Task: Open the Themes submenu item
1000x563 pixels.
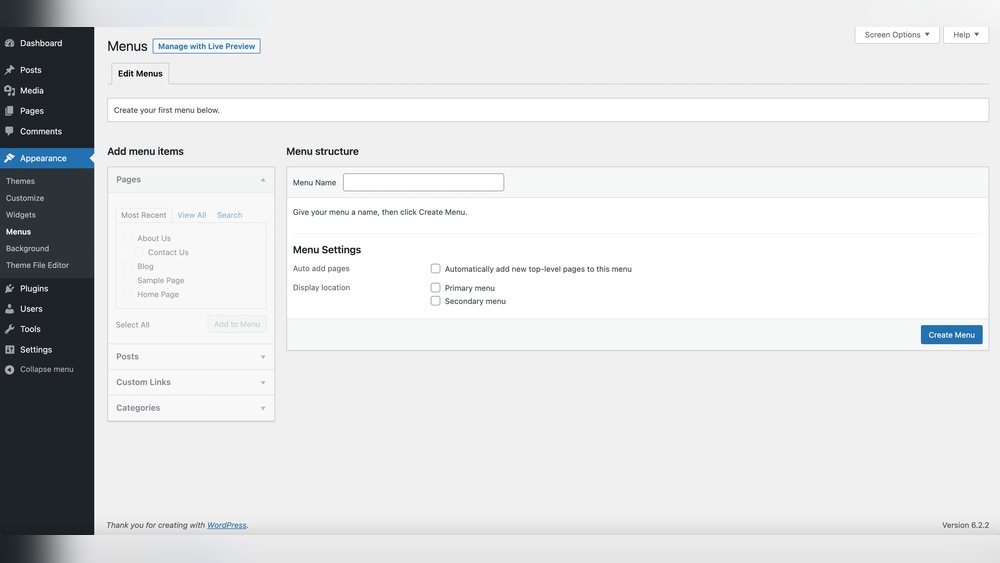Action: (20, 181)
